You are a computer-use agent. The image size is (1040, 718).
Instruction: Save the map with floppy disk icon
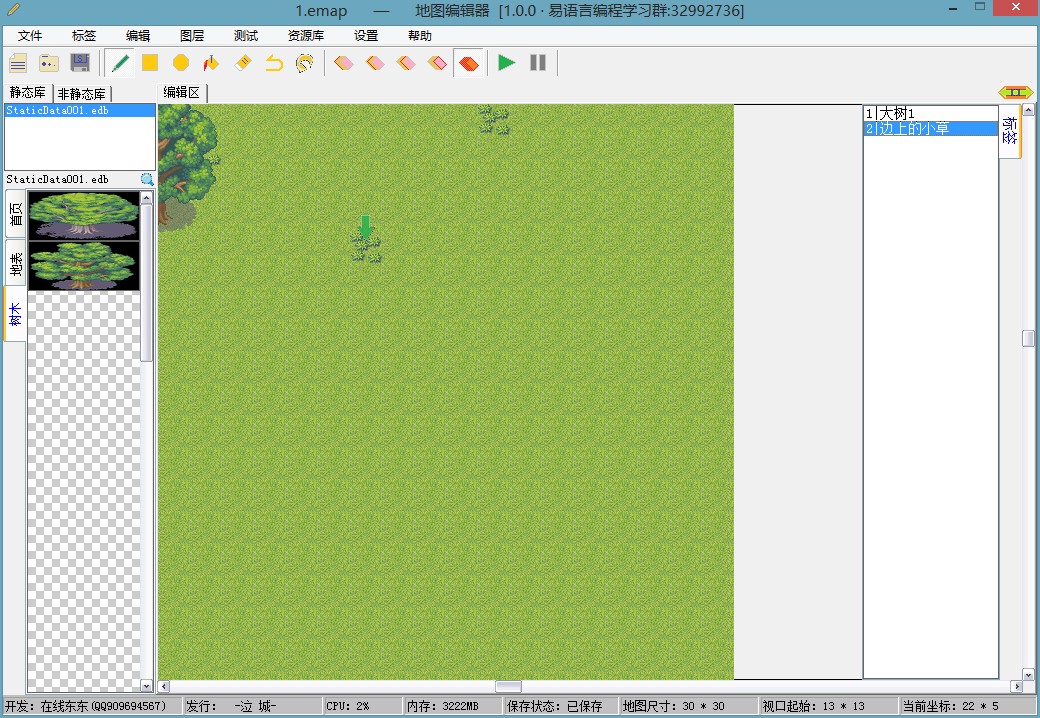80,63
